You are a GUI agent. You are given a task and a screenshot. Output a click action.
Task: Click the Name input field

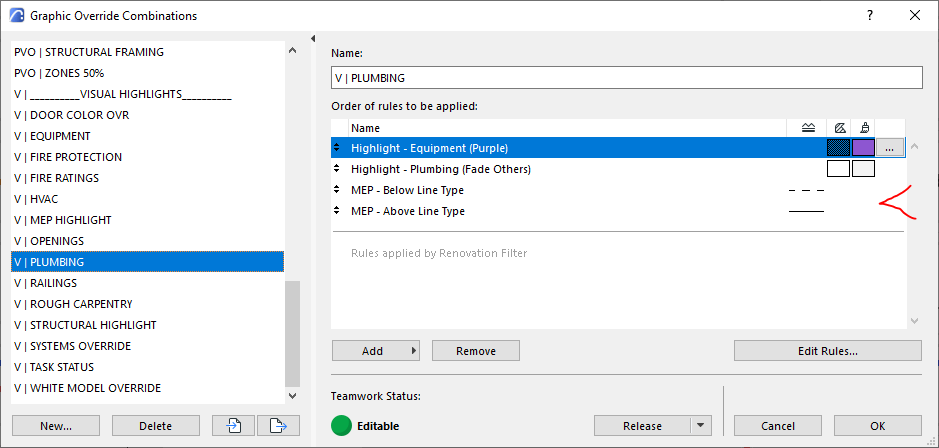coord(626,78)
